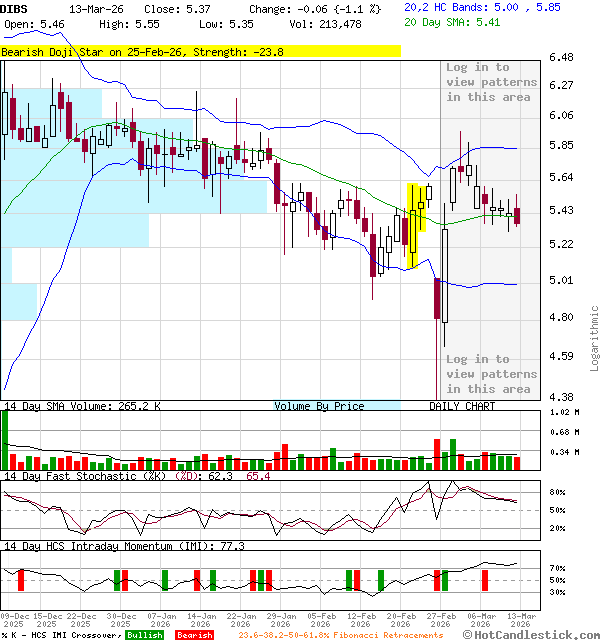Click the 14 Day Fast Stochastic heading
Viewport: 600px width, 640px height.
[100, 477]
